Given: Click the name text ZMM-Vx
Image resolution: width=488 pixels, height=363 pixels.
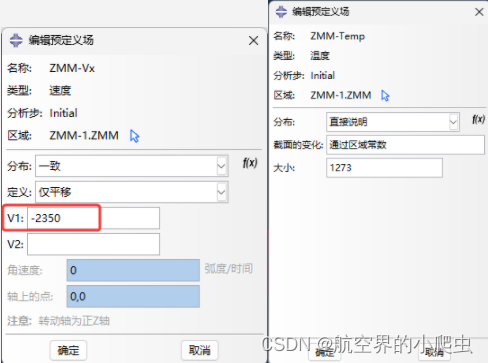Looking at the screenshot, I should click(72, 68).
